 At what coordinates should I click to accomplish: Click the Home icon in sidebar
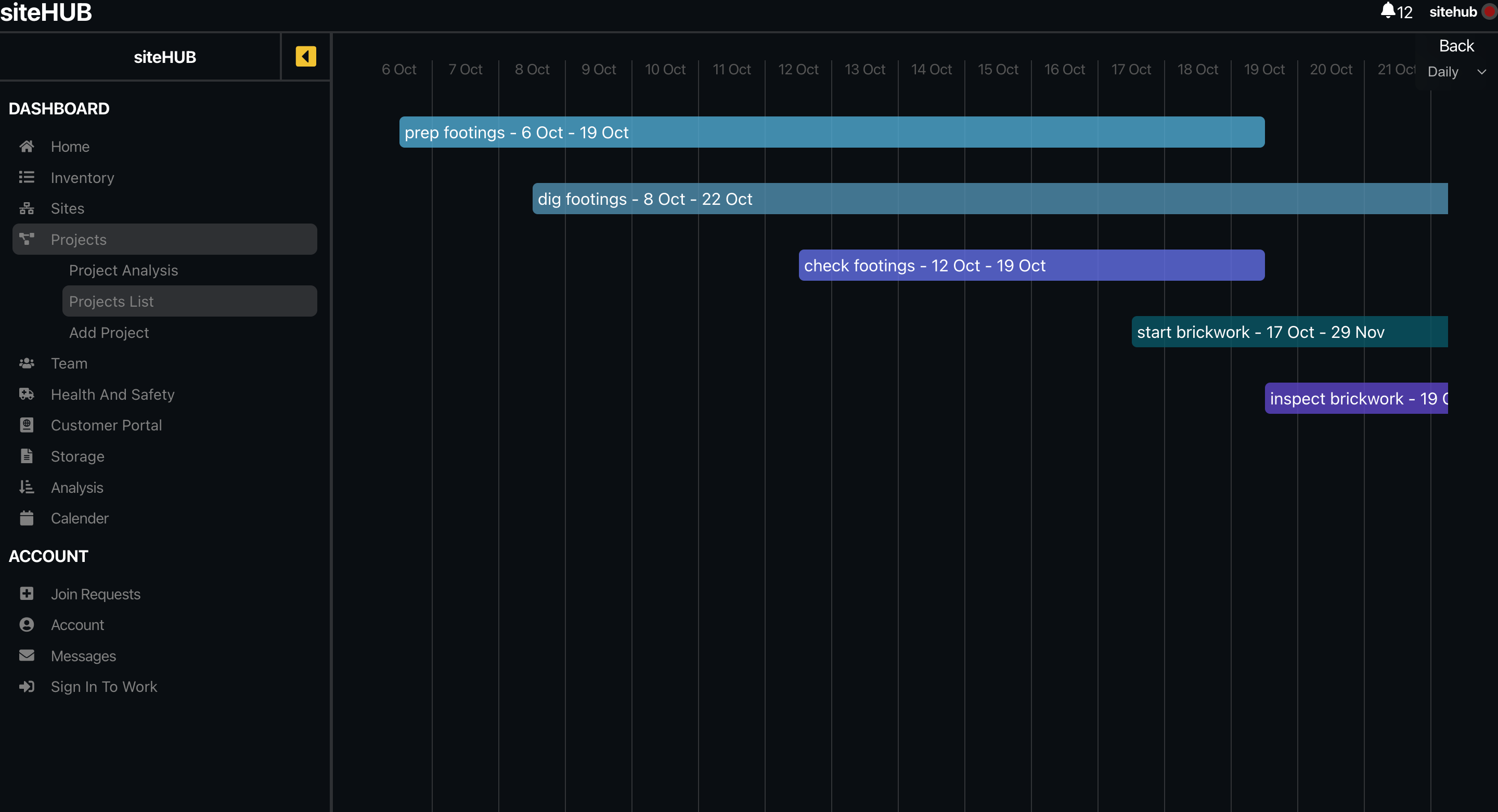[26, 146]
